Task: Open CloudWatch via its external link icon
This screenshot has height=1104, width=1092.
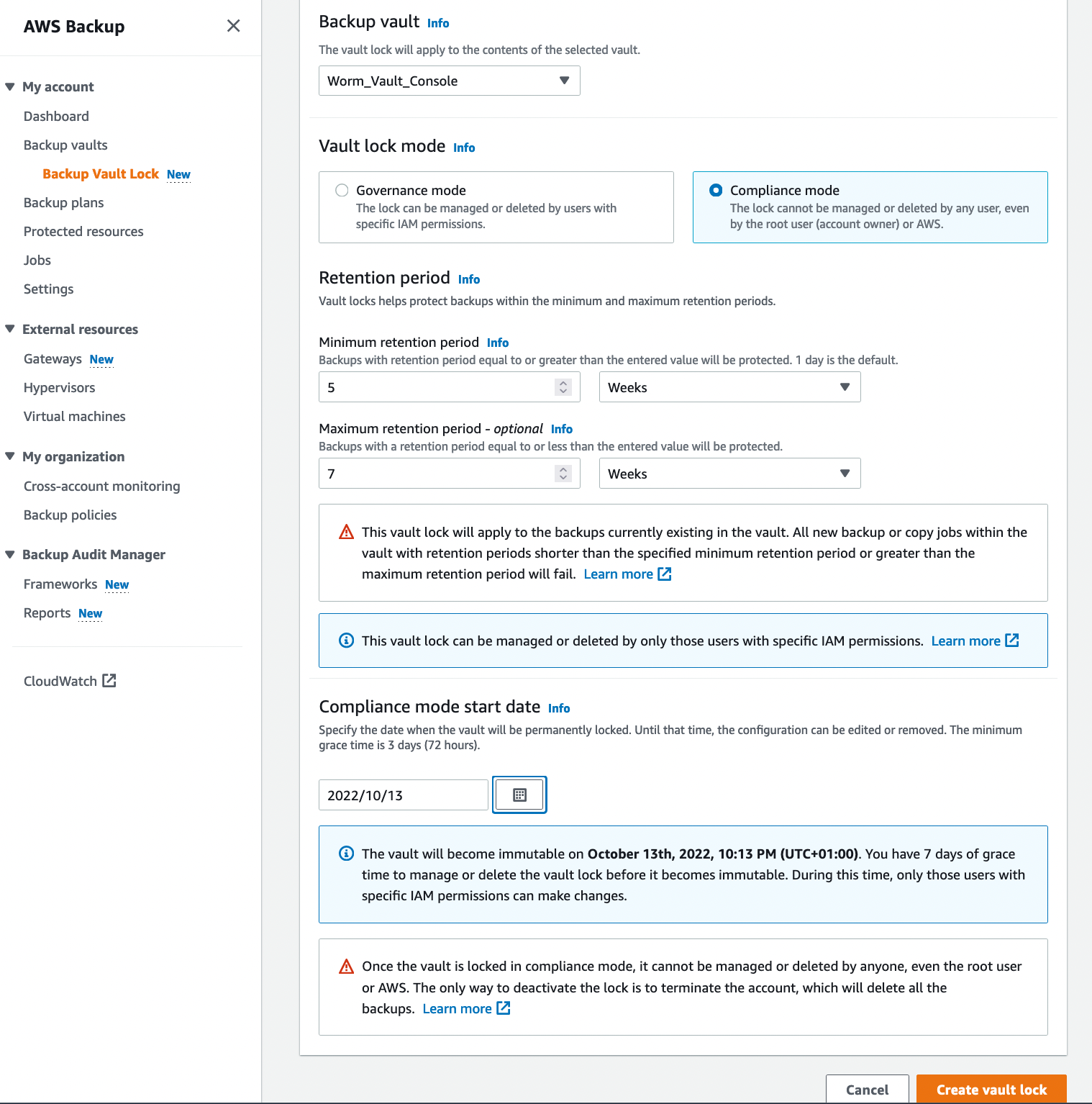Action: [109, 680]
